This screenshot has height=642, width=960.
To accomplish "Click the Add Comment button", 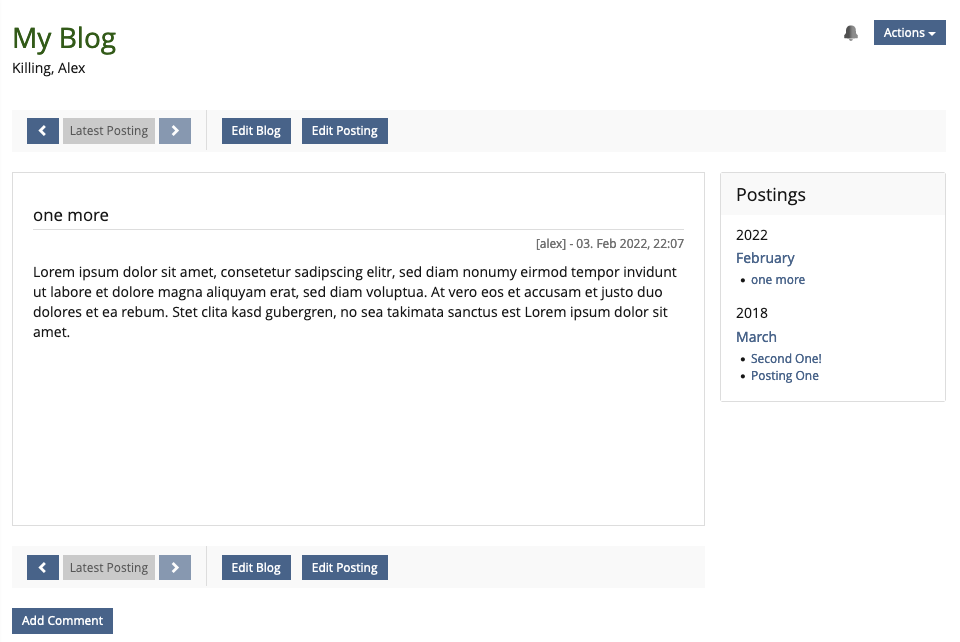I will (x=62, y=621).
